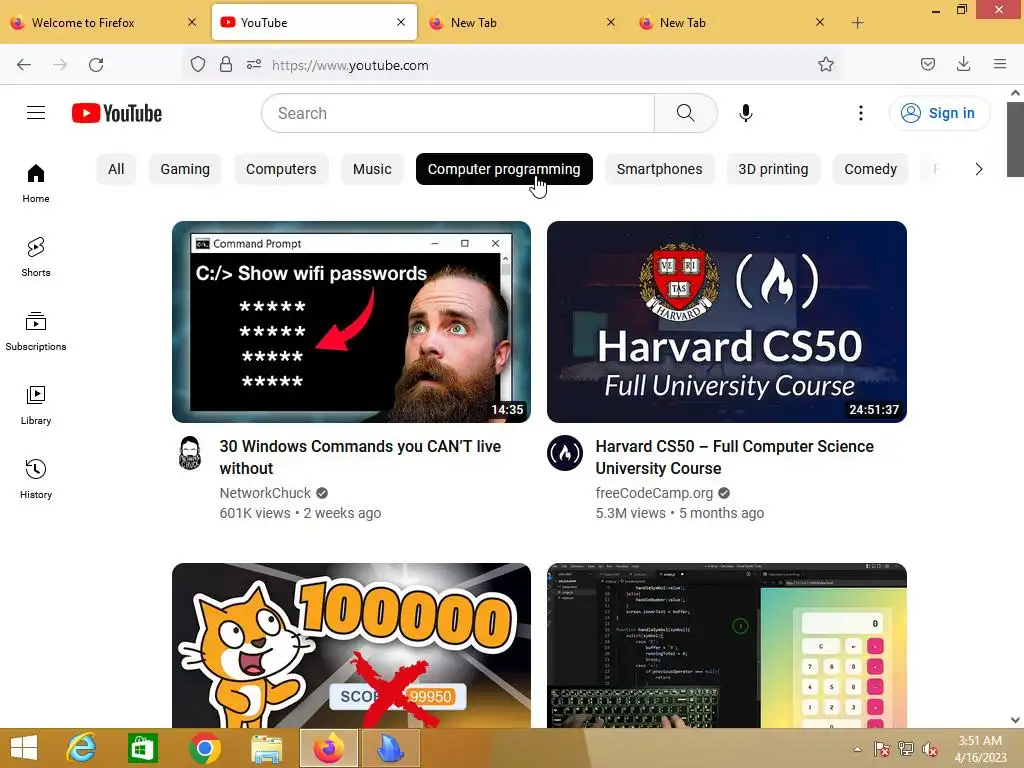Bookmark this page with star icon
Screen dimensions: 1024x768
click(x=825, y=65)
